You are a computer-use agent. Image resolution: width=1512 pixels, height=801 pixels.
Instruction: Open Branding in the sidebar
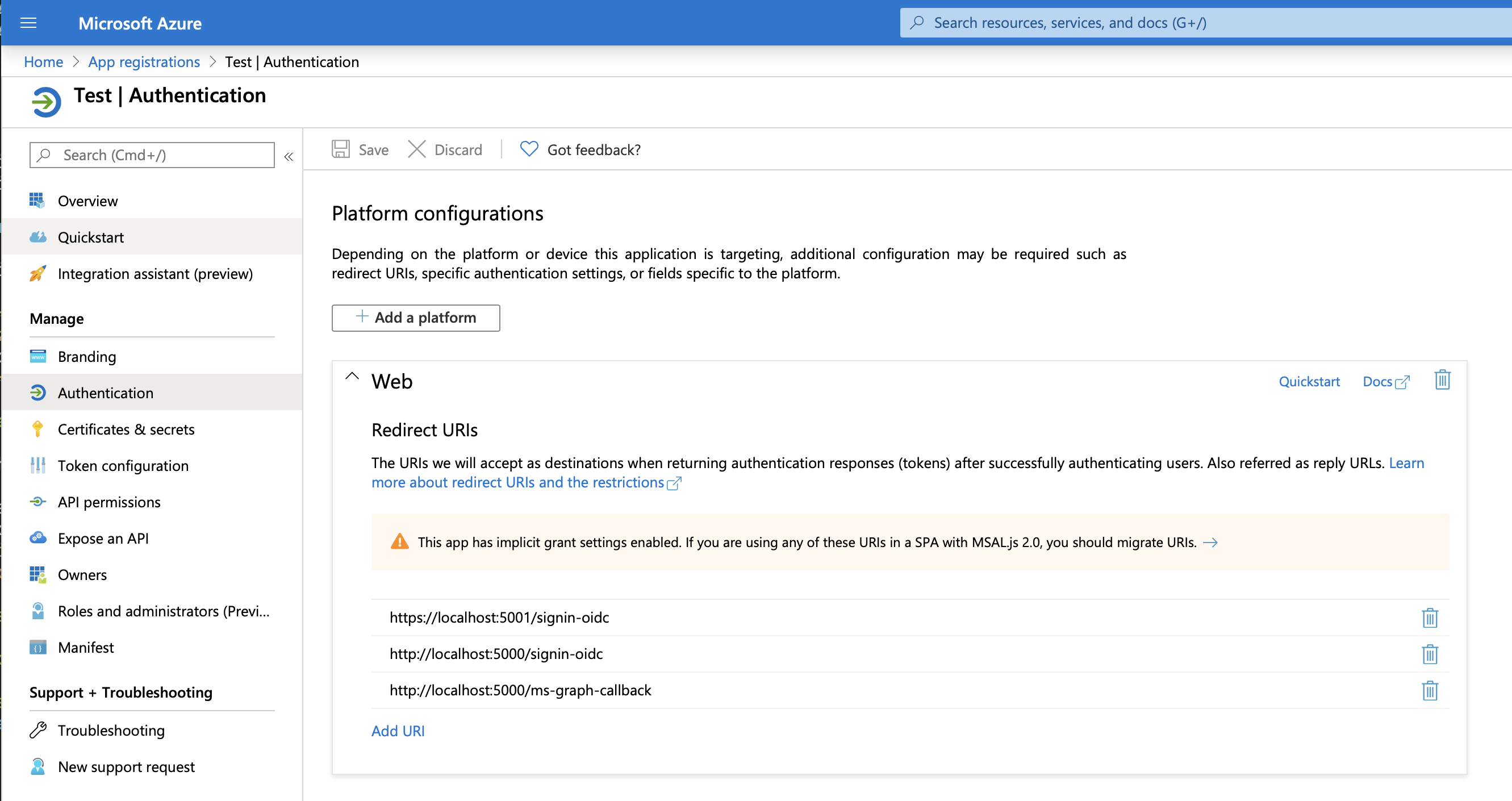(152, 356)
